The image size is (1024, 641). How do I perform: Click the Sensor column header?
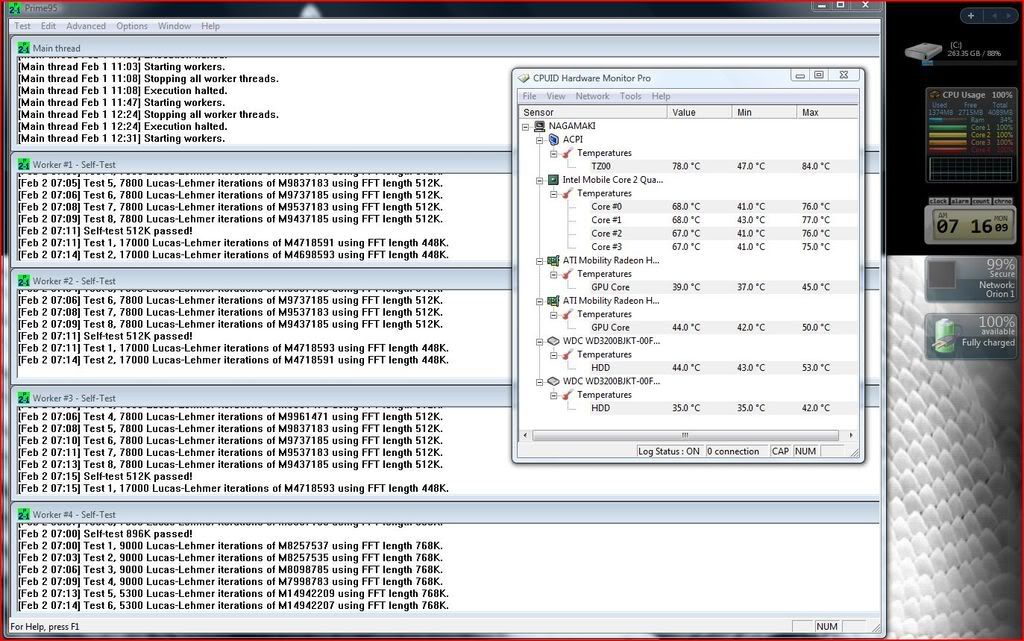593,112
